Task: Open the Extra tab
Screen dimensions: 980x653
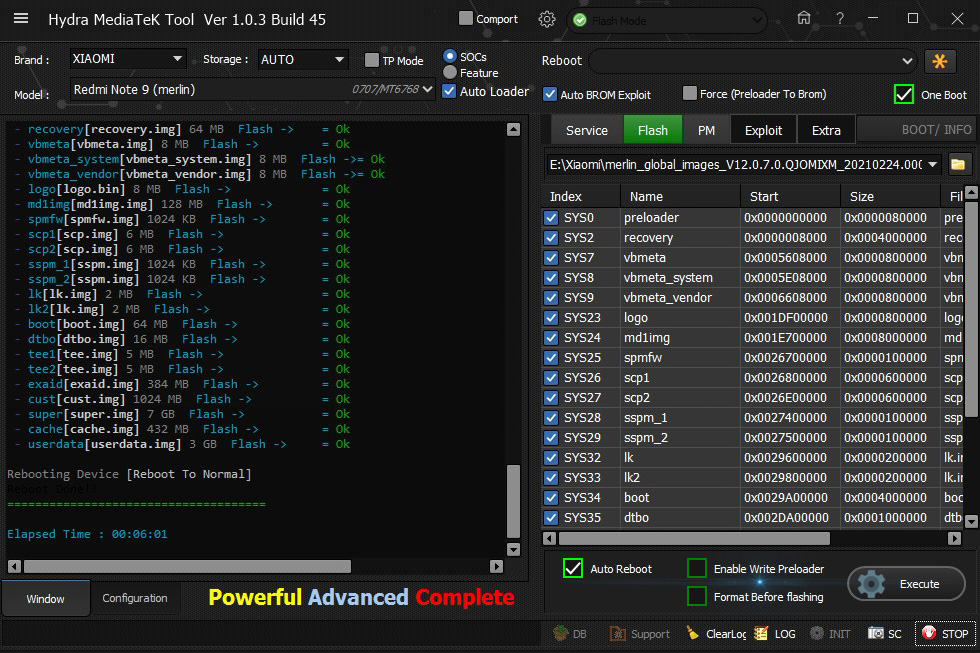Action: (826, 130)
